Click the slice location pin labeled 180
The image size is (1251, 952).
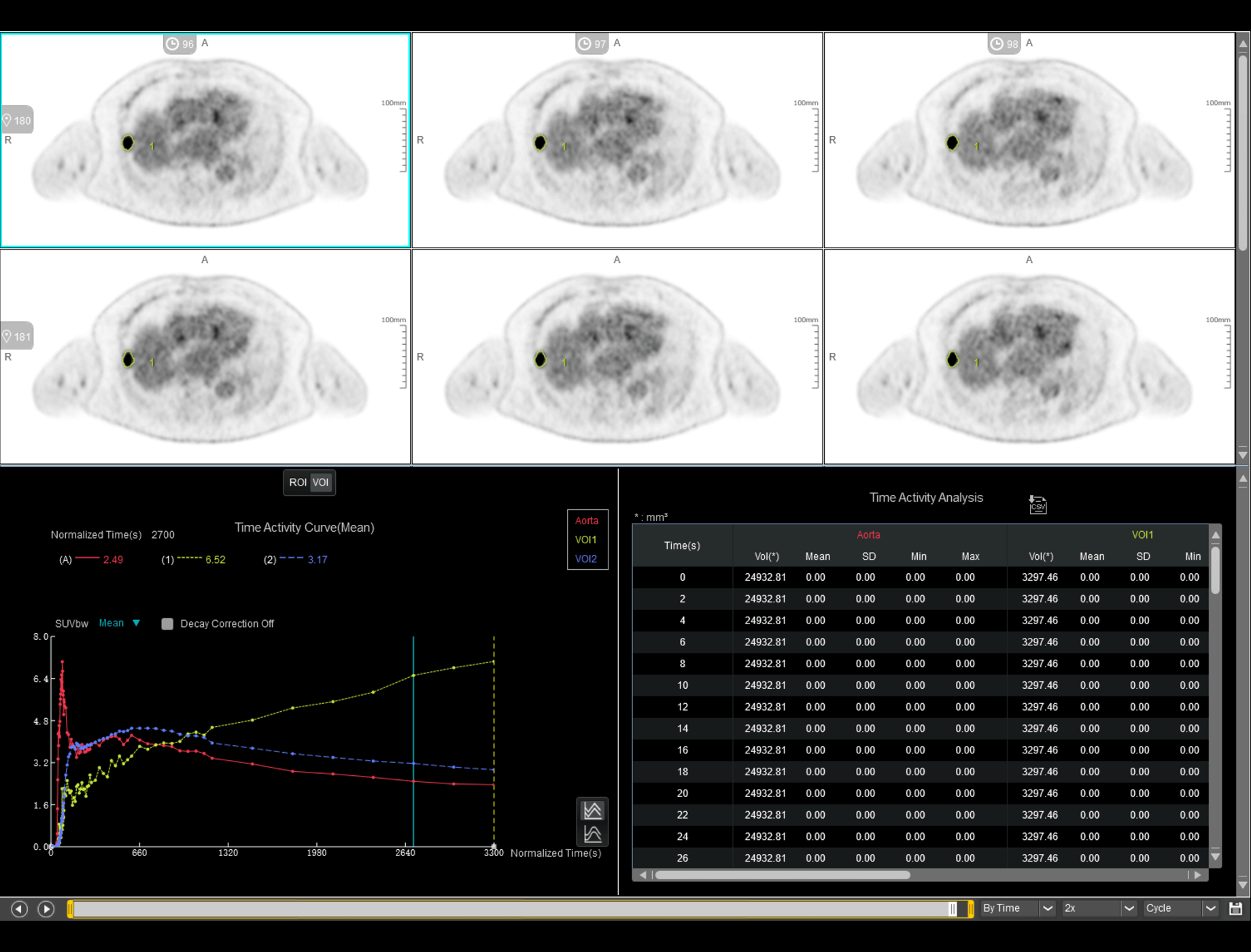click(17, 120)
